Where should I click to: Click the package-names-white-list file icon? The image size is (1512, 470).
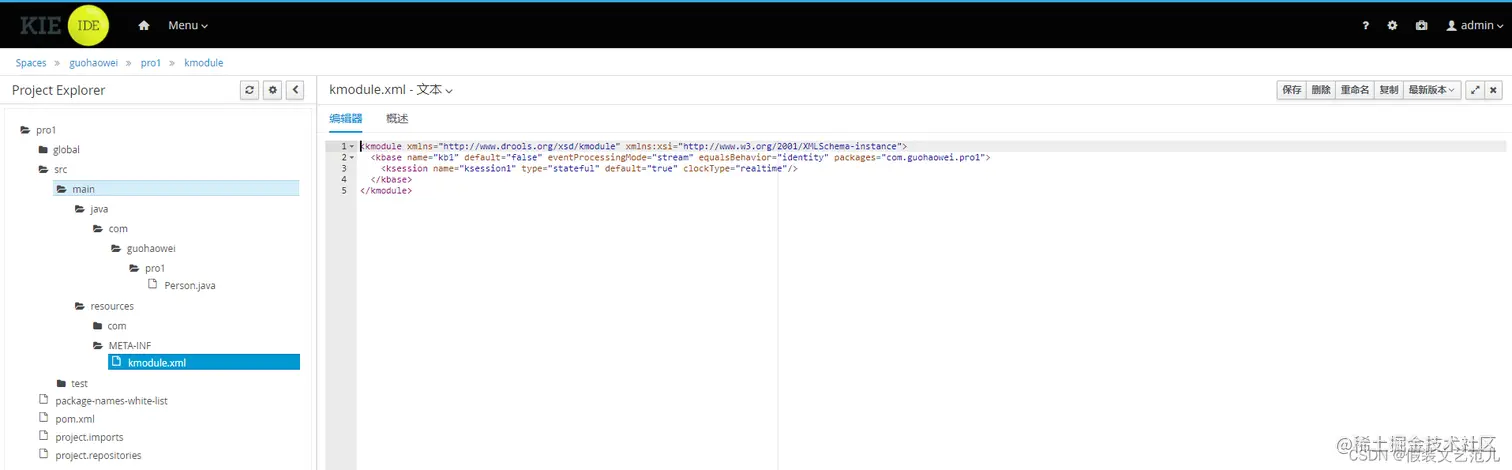click(x=43, y=400)
